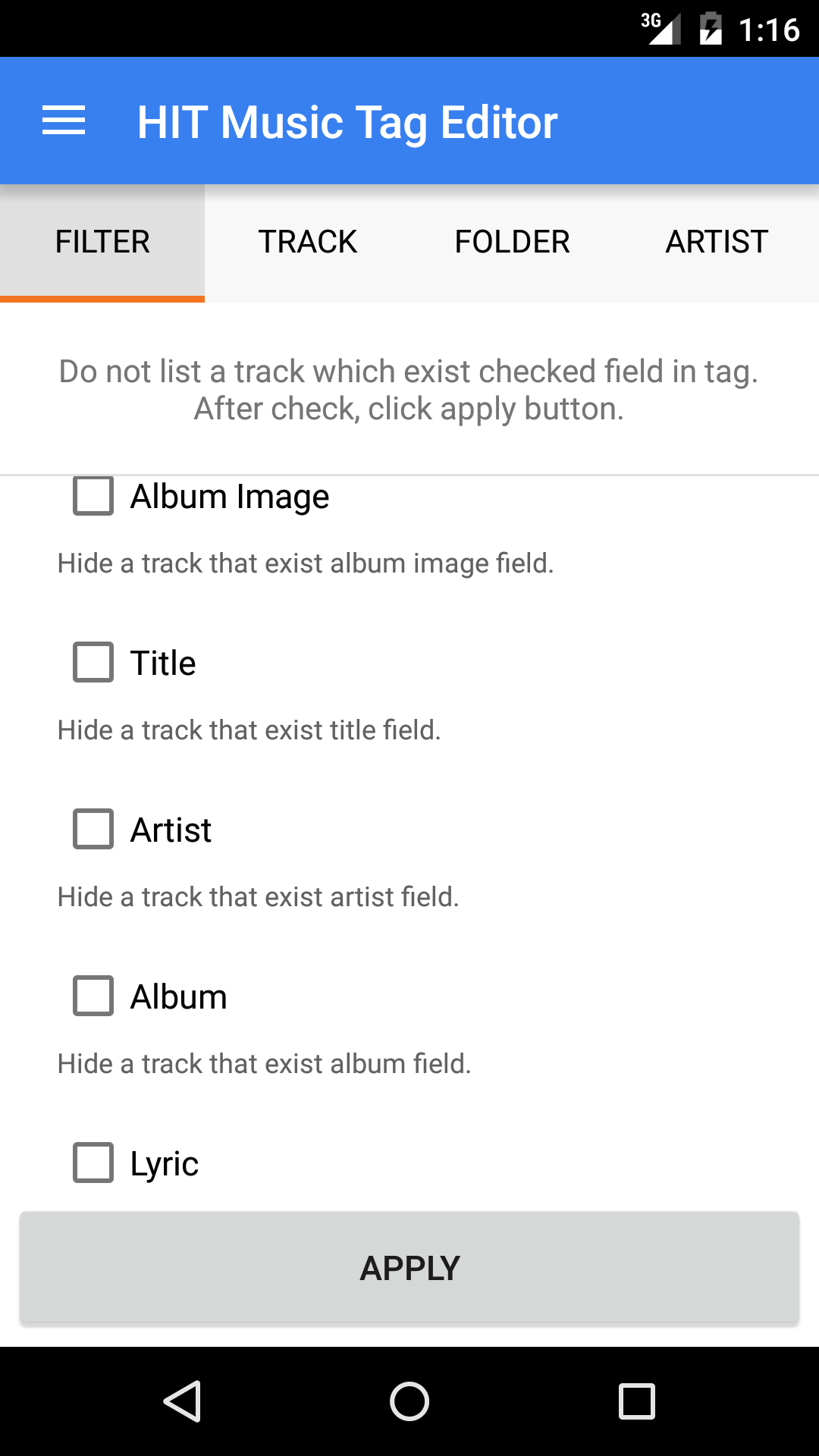
Task: Open the Folder tab
Action: [x=512, y=243]
